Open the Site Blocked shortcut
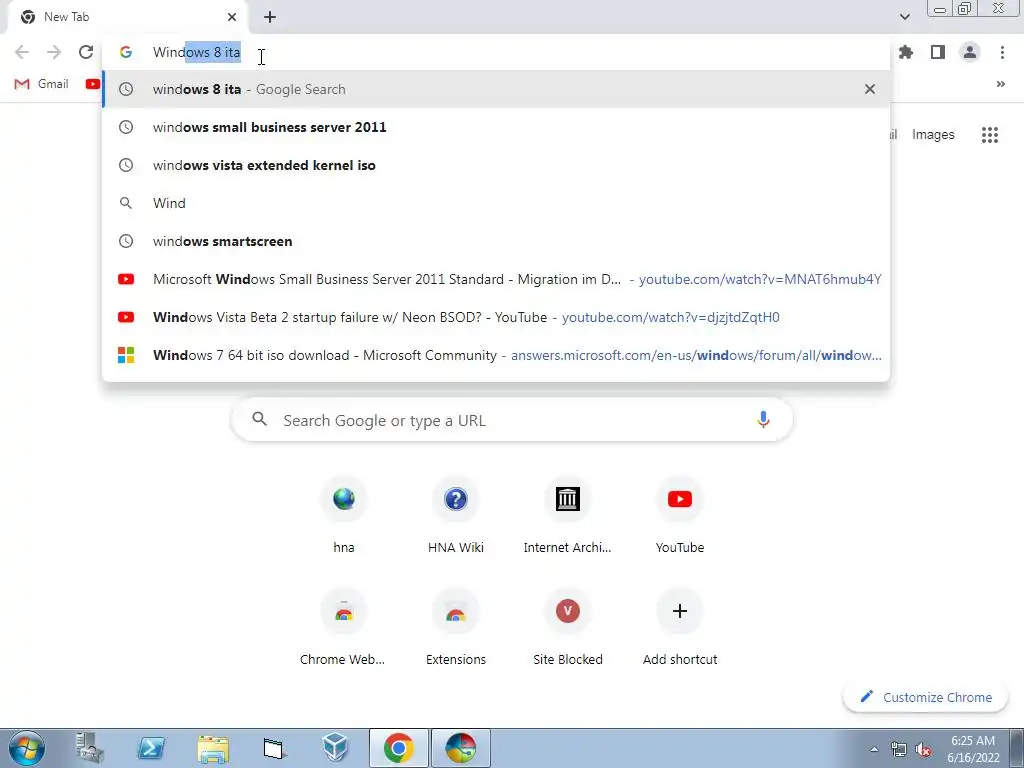The height and width of the screenshot is (768, 1024). [x=568, y=628]
